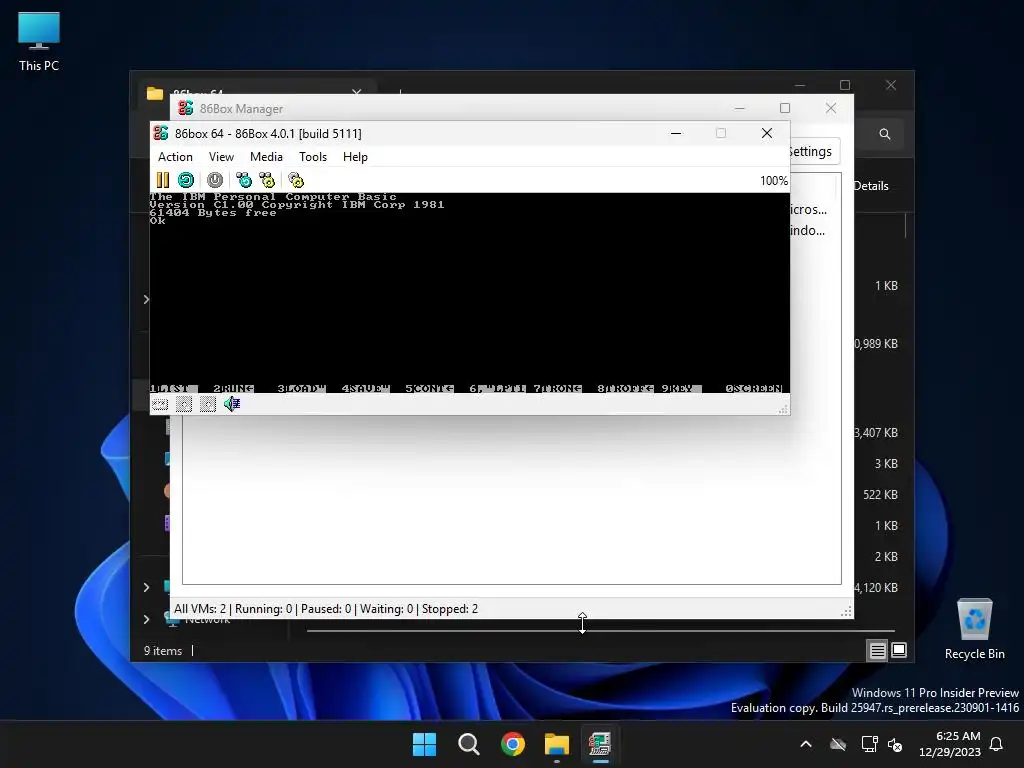Open taskbar Search
This screenshot has width=1024, height=768.
click(x=468, y=744)
